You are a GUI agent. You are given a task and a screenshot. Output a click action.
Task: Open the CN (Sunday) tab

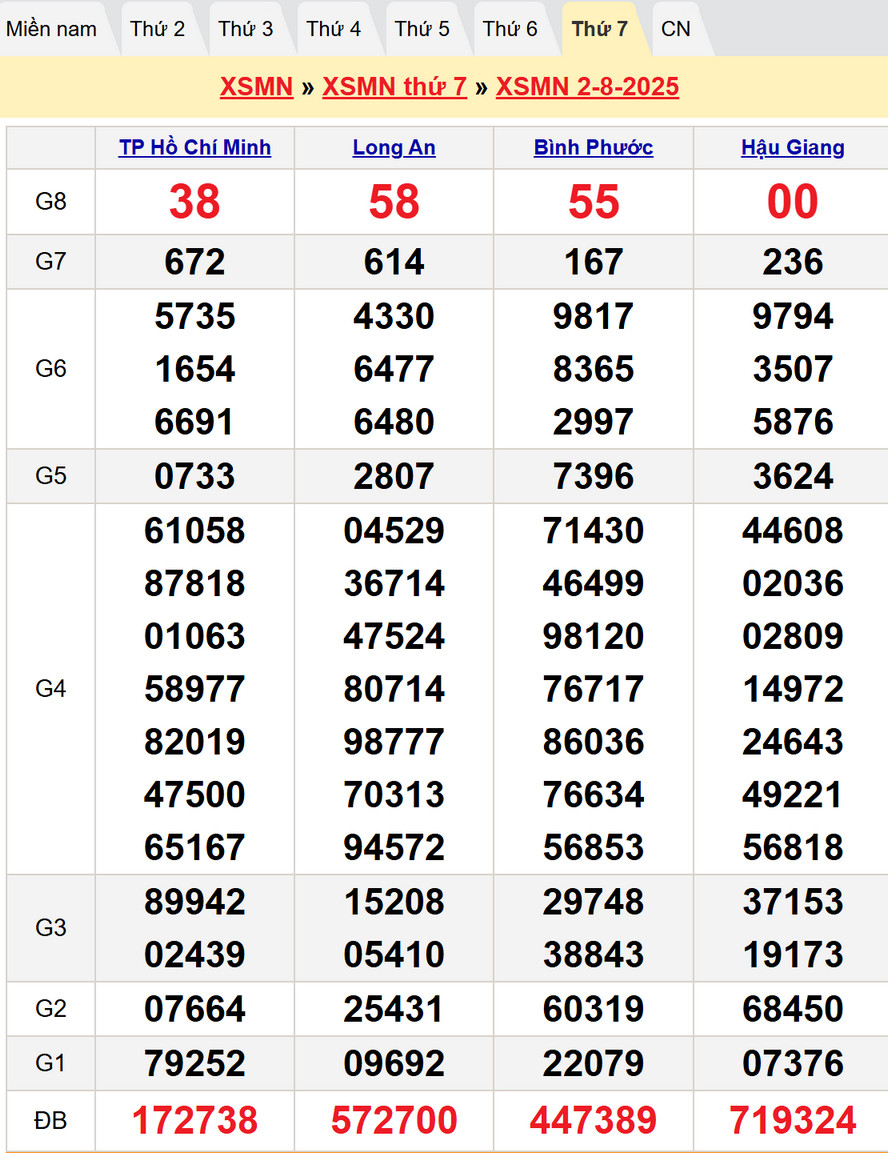pos(676,29)
